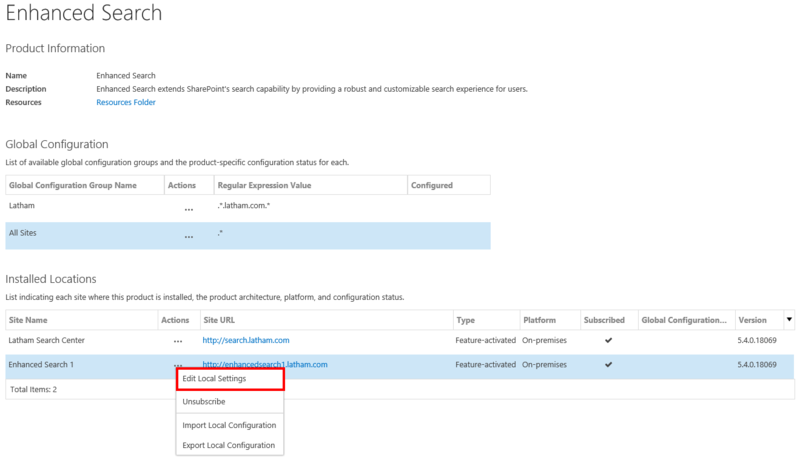This screenshot has width=800, height=465.
Task: Click Subscribed checkmark for Enhanced Search 1
Action: coord(608,365)
